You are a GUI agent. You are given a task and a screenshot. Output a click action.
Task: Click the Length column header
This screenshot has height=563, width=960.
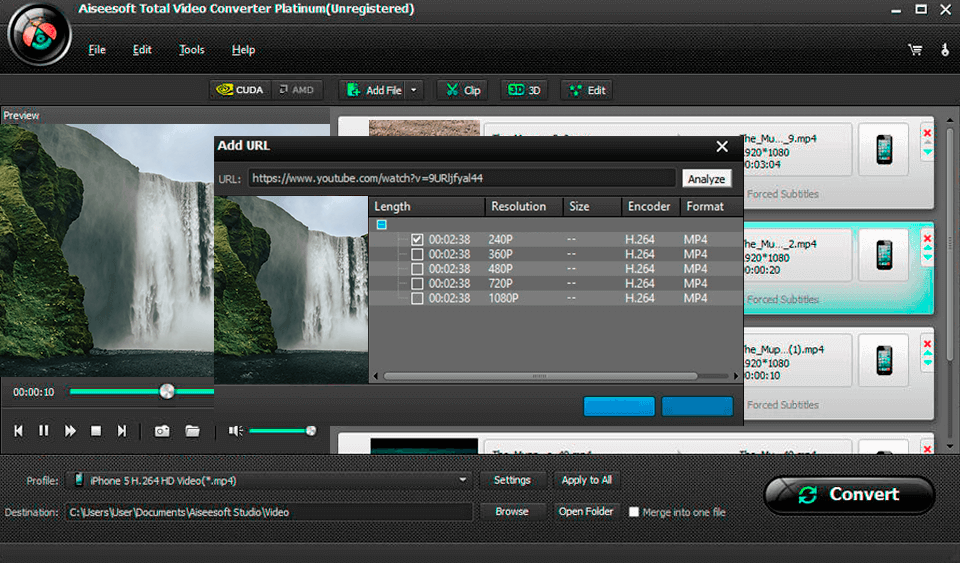point(427,206)
